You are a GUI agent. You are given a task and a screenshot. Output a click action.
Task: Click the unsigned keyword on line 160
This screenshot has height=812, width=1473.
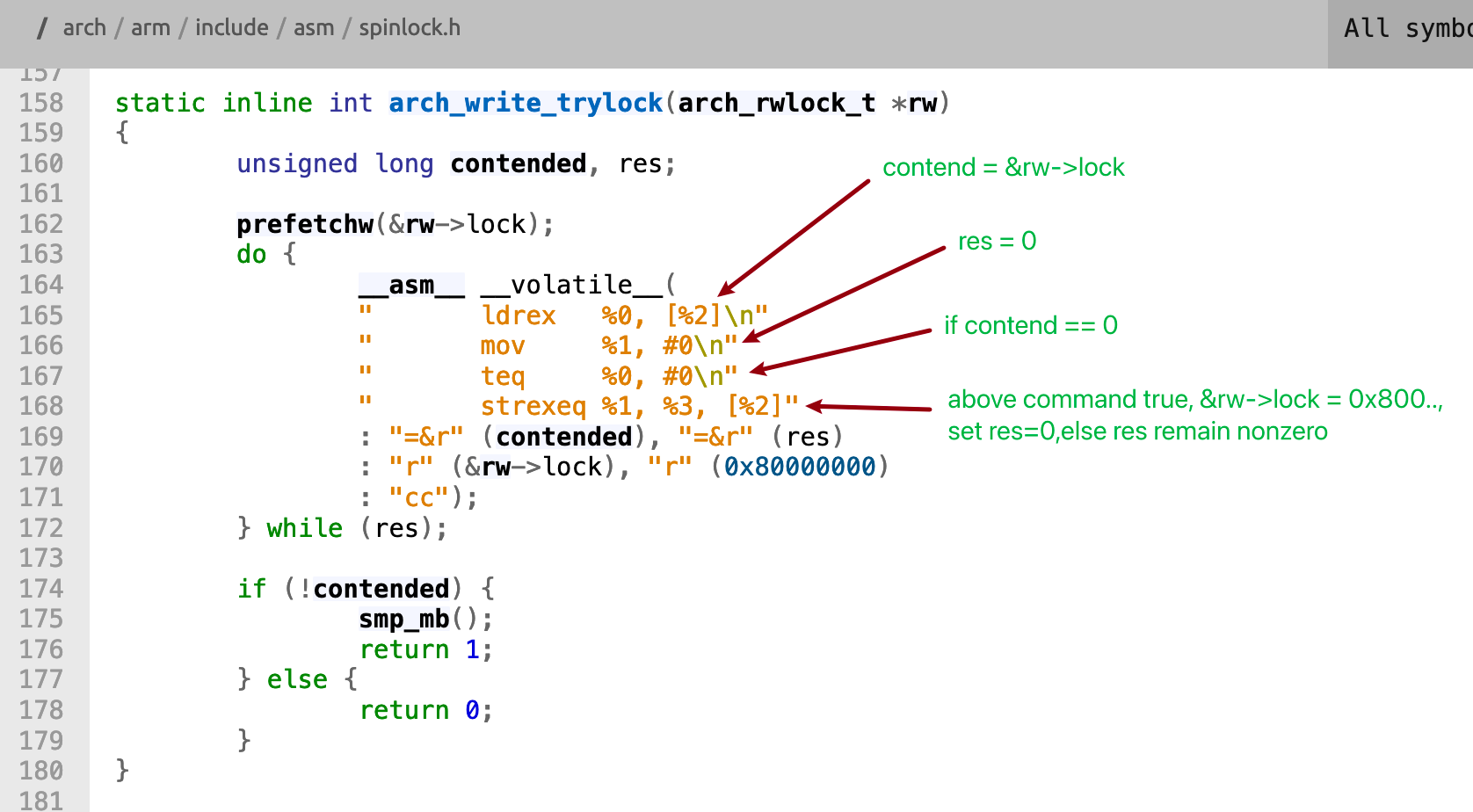pos(297,163)
